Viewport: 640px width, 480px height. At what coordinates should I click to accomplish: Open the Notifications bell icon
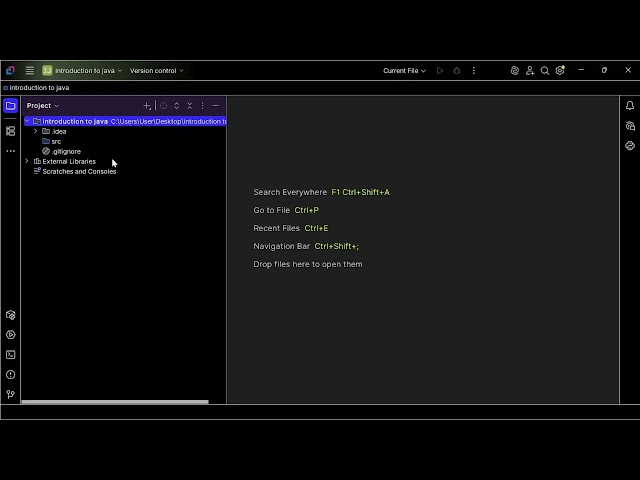[x=630, y=106]
